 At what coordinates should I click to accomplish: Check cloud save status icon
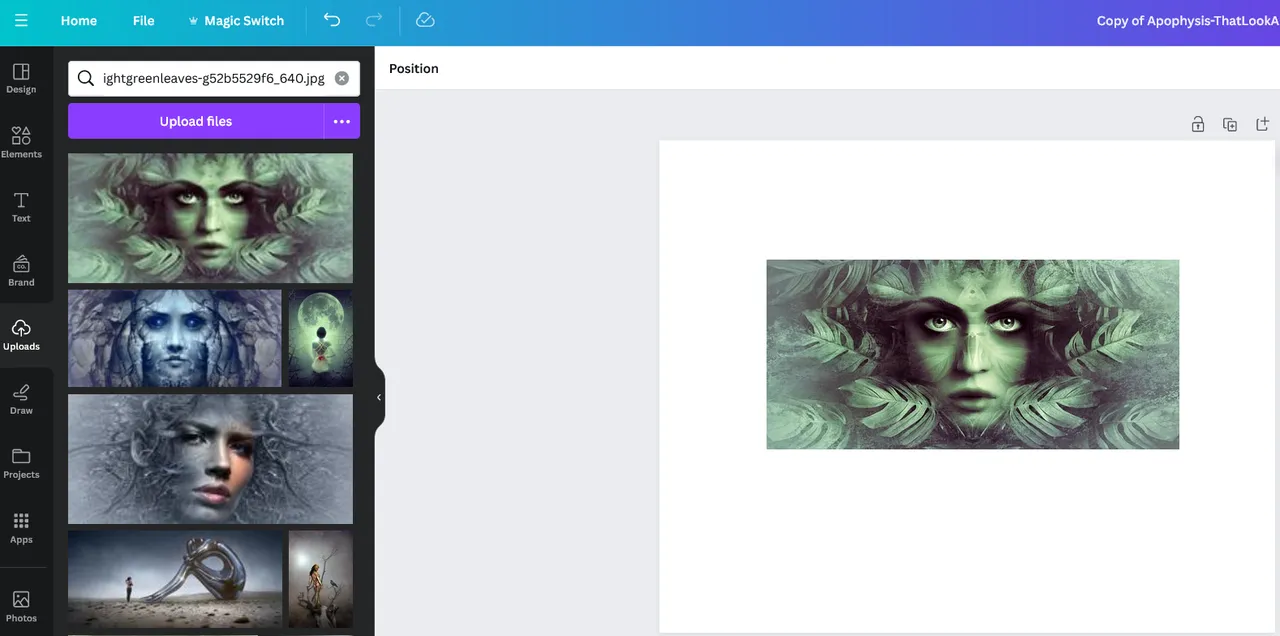coord(425,20)
